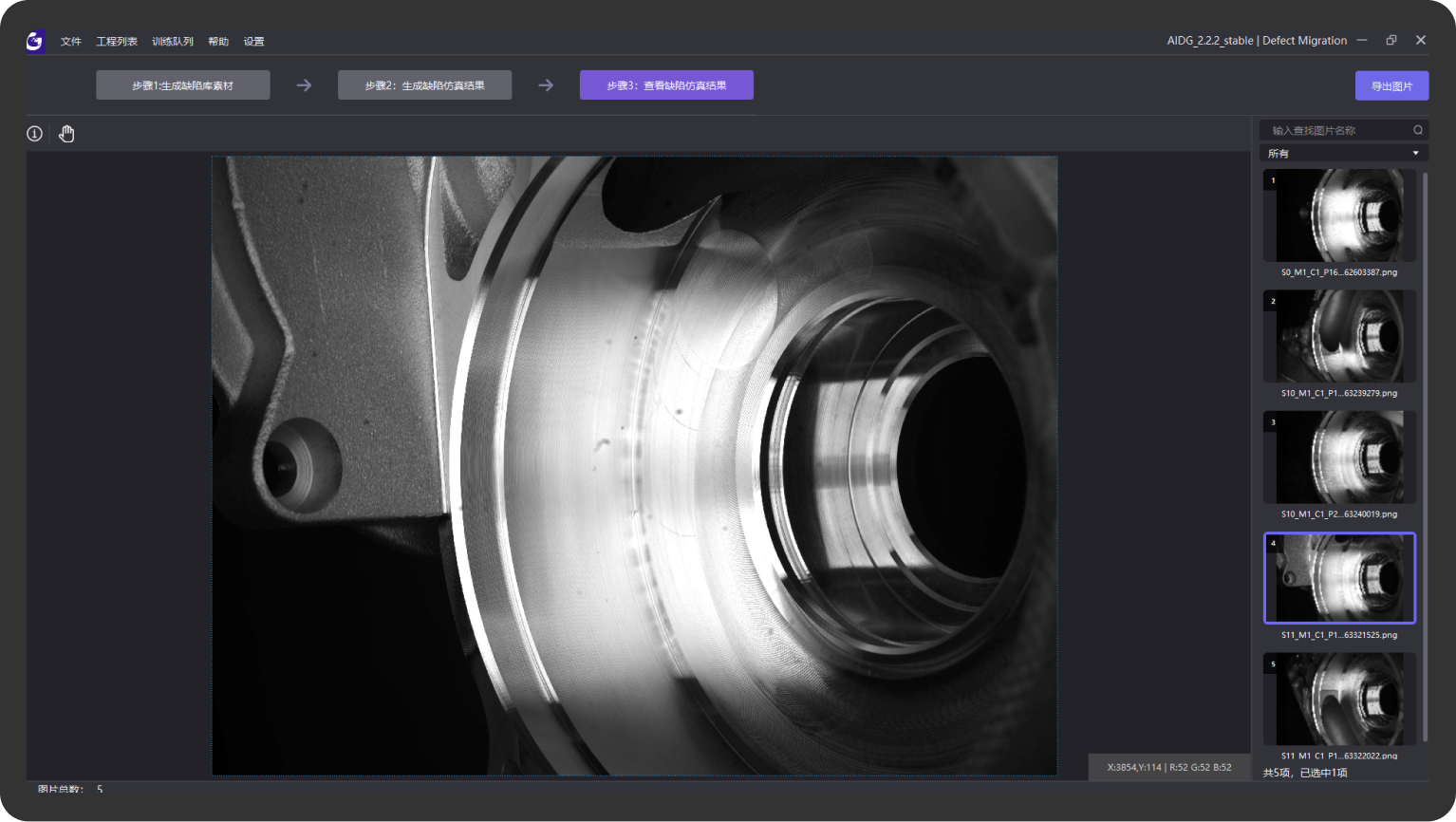
Task: Click the arrow after step 1
Action: pyautogui.click(x=304, y=85)
